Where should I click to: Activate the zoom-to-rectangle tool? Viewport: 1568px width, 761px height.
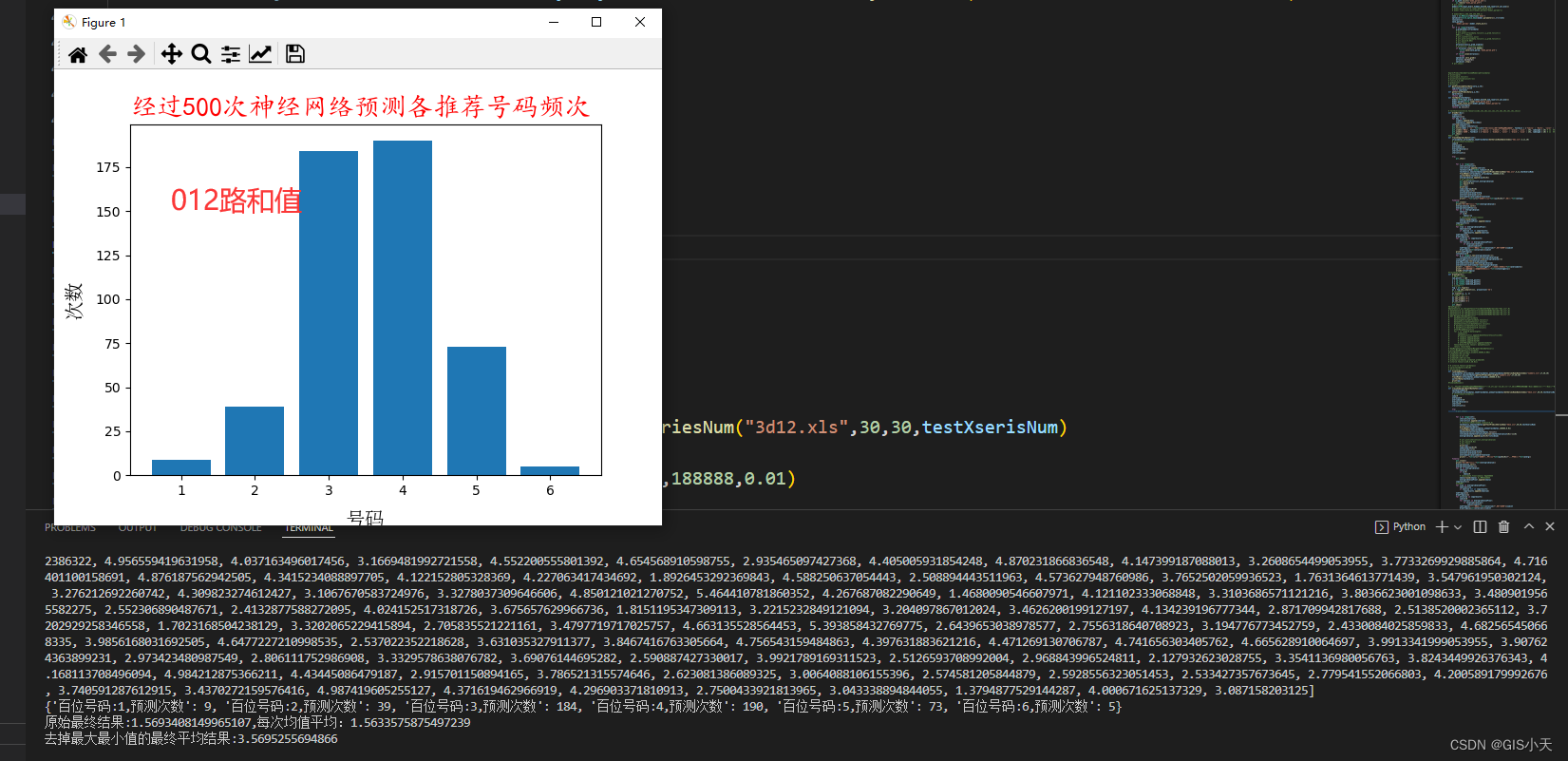[200, 54]
